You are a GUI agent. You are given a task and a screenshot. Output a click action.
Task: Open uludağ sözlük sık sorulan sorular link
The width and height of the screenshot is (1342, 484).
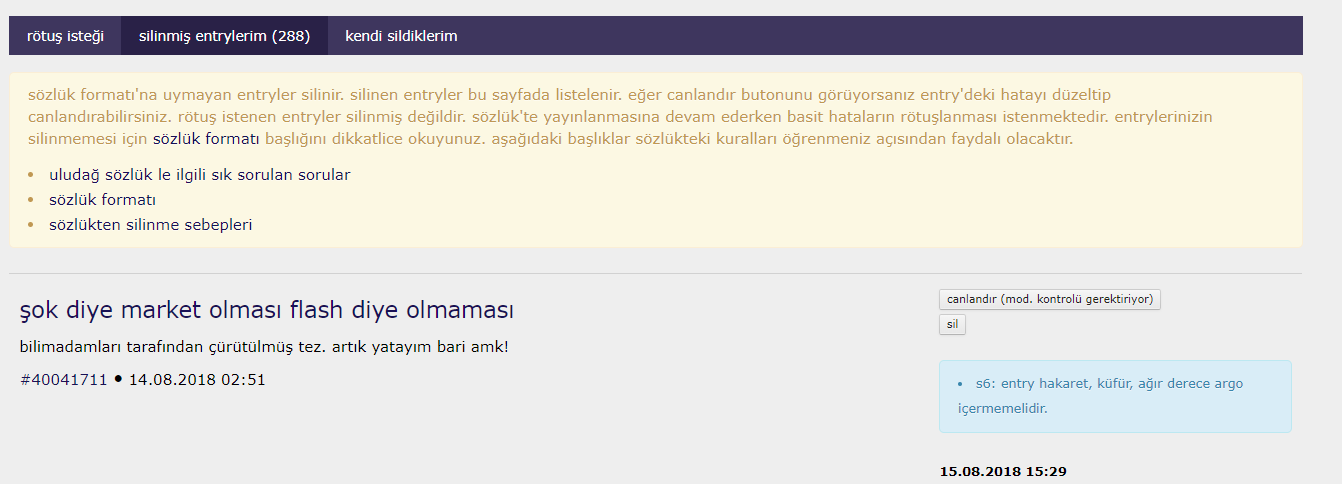tap(199, 174)
